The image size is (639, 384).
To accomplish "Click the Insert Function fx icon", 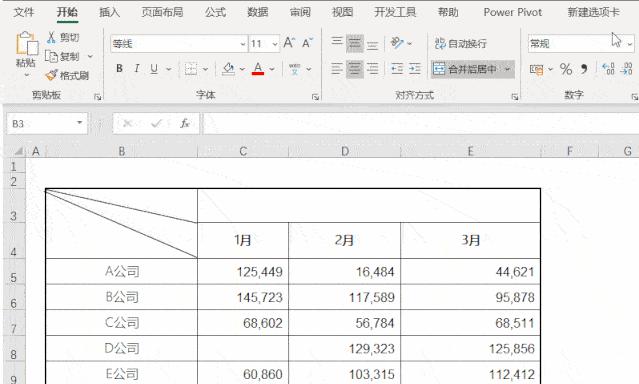I will tap(185, 123).
